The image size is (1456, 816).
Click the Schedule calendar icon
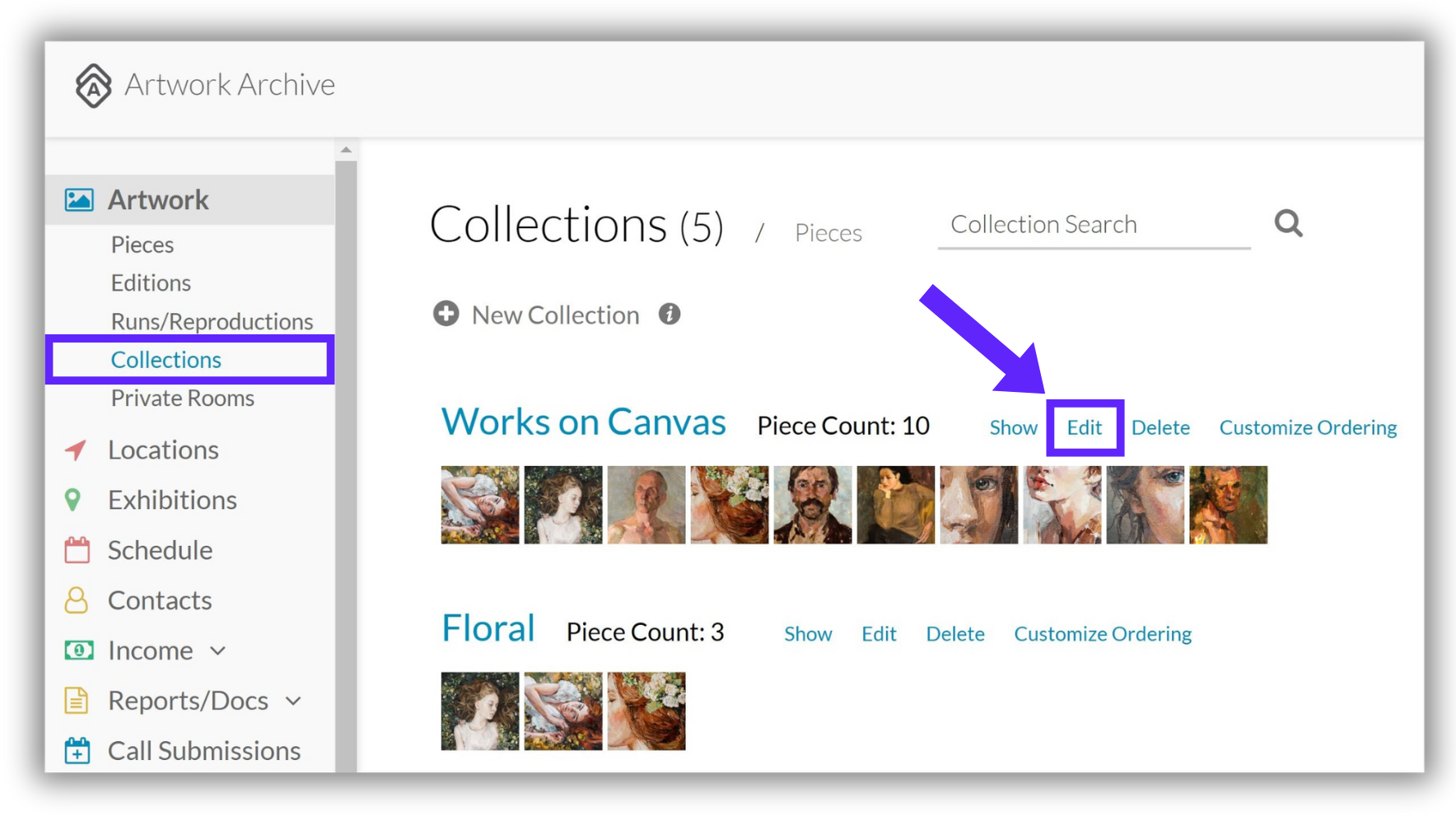click(77, 550)
